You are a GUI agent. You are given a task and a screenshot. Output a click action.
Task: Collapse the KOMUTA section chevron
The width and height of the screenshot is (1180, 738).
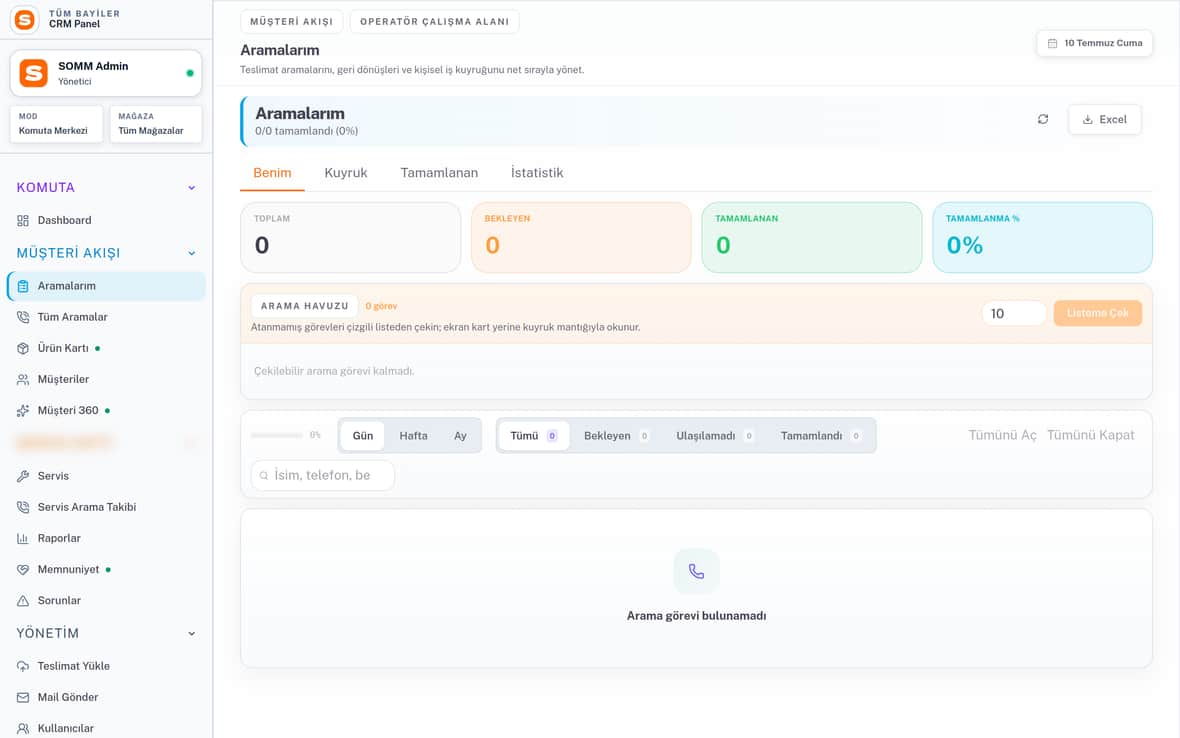pos(192,188)
